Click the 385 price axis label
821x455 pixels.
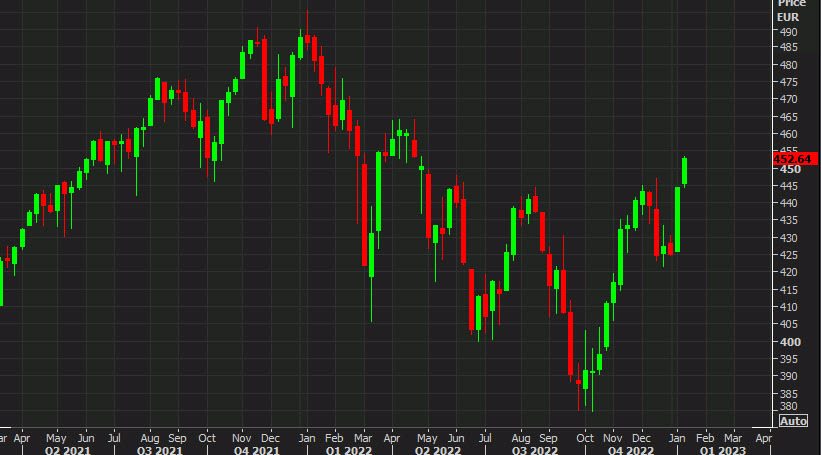click(789, 394)
